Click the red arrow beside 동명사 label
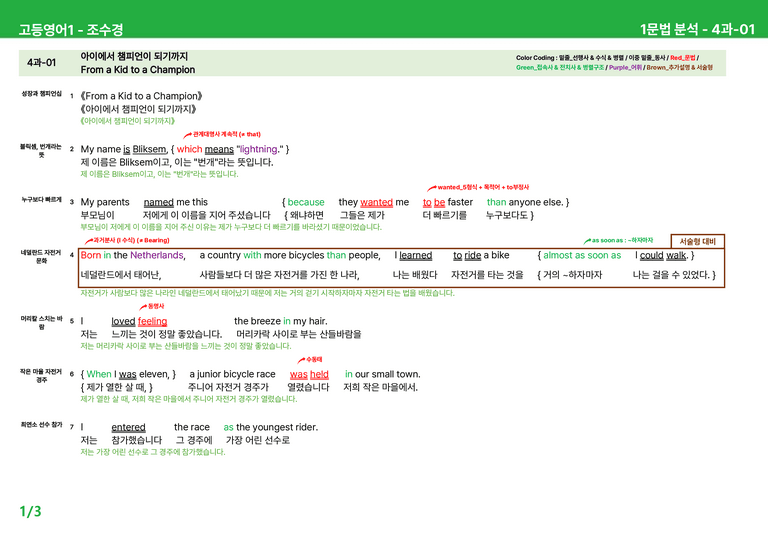The image size is (768, 543). click(143, 307)
